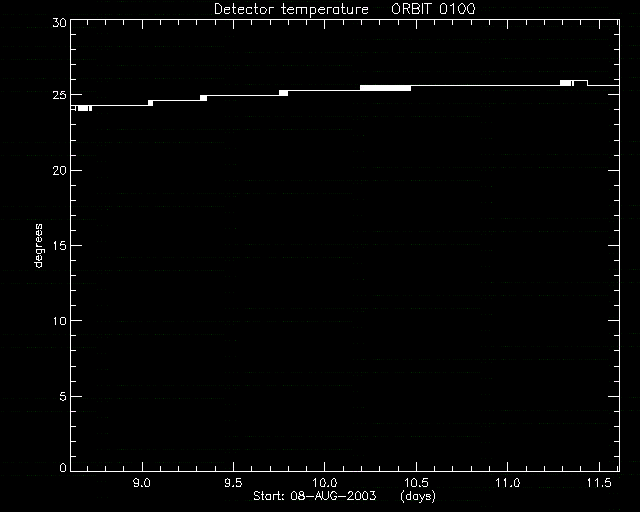The height and width of the screenshot is (512, 640).
Task: Click the y-axis label 20
Action: pos(59,170)
